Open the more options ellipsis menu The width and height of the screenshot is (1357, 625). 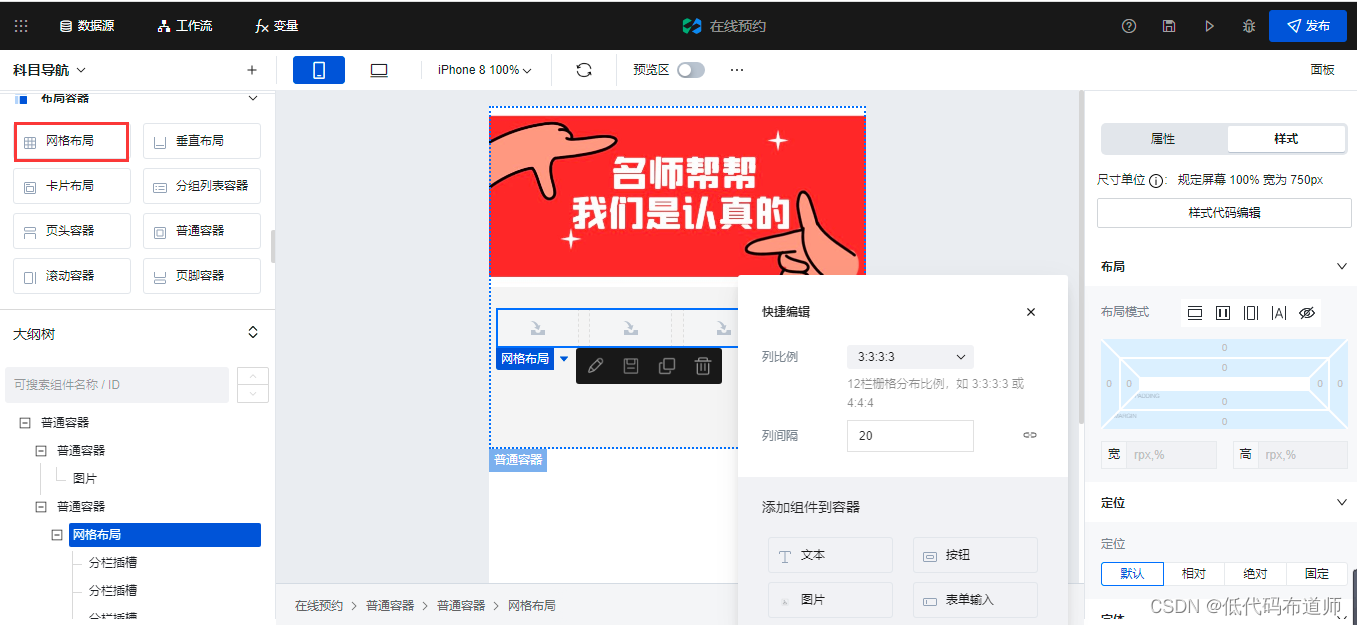(737, 70)
